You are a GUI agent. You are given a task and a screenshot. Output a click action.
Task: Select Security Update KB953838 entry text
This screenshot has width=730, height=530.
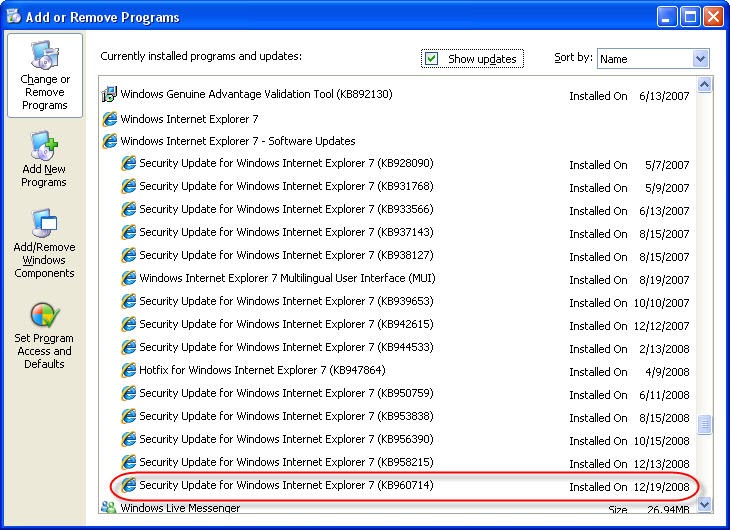(x=286, y=416)
